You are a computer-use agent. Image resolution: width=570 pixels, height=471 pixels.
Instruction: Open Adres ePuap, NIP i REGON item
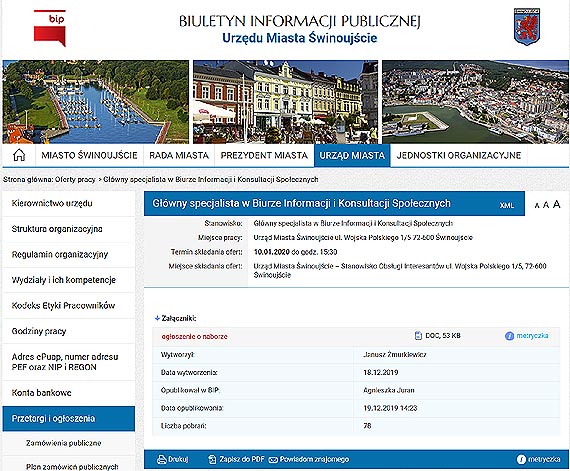[68, 362]
